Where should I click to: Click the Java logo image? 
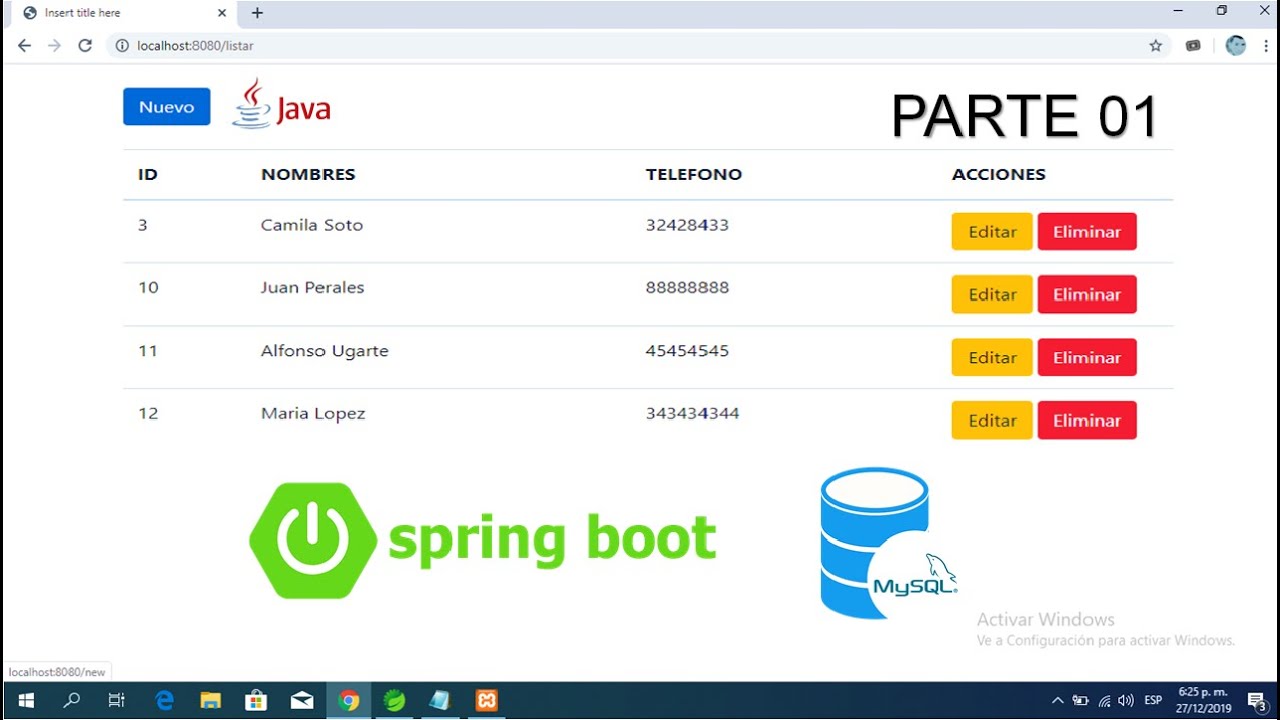point(281,104)
